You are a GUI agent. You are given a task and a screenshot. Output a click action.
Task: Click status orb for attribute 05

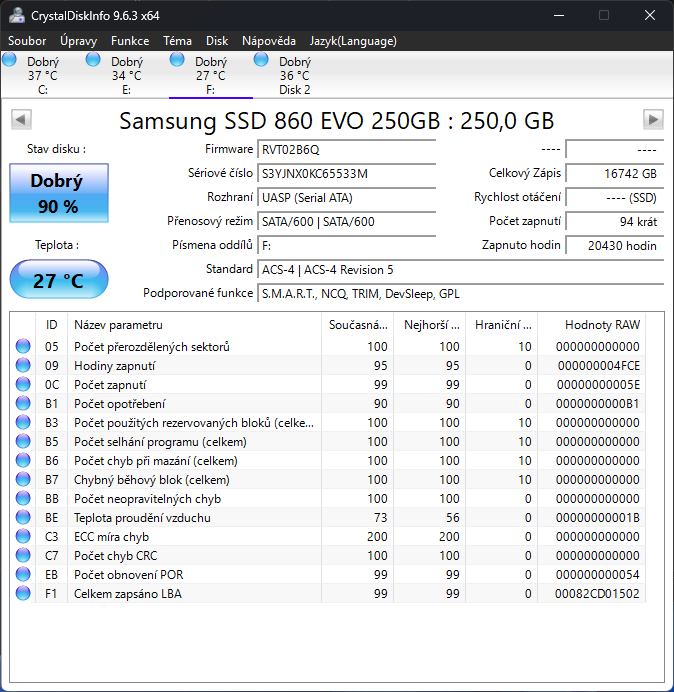(23, 346)
